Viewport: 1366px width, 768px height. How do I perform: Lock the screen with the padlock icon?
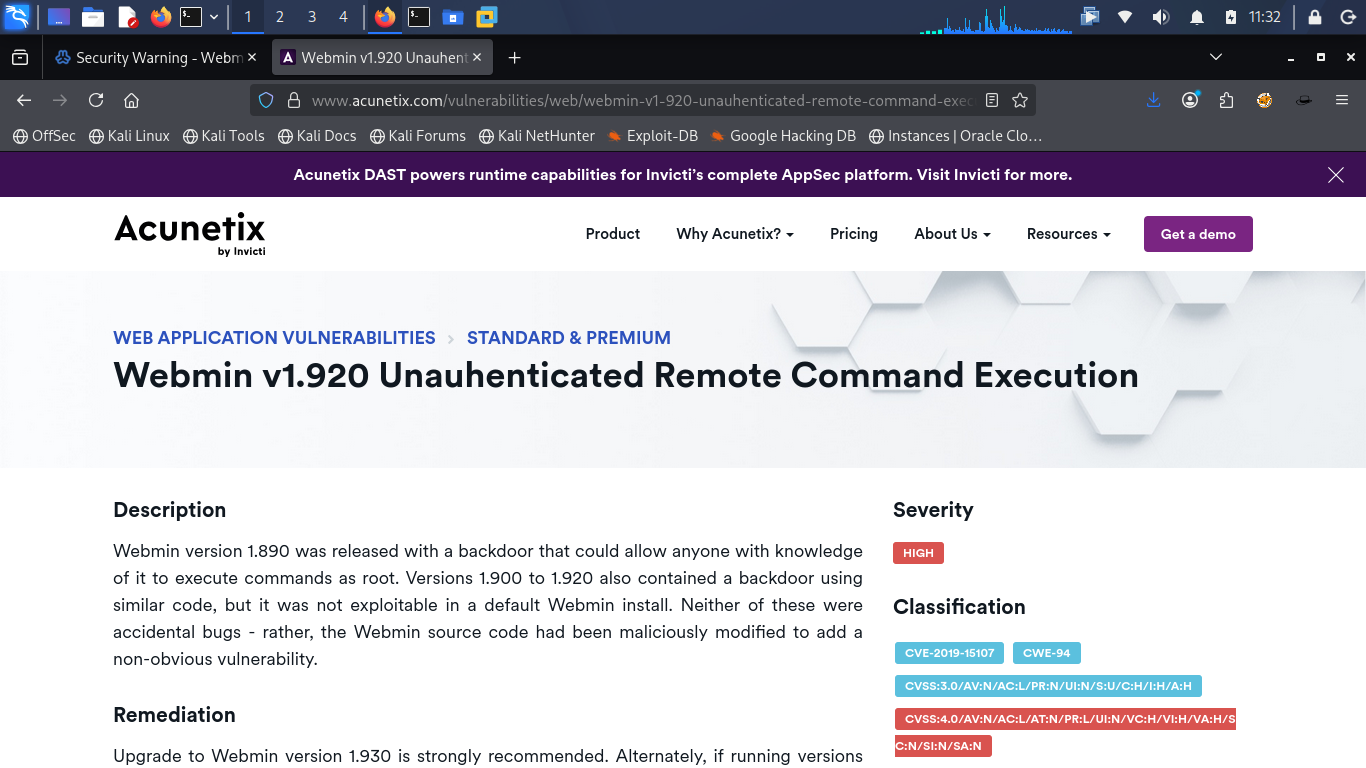click(x=1314, y=17)
